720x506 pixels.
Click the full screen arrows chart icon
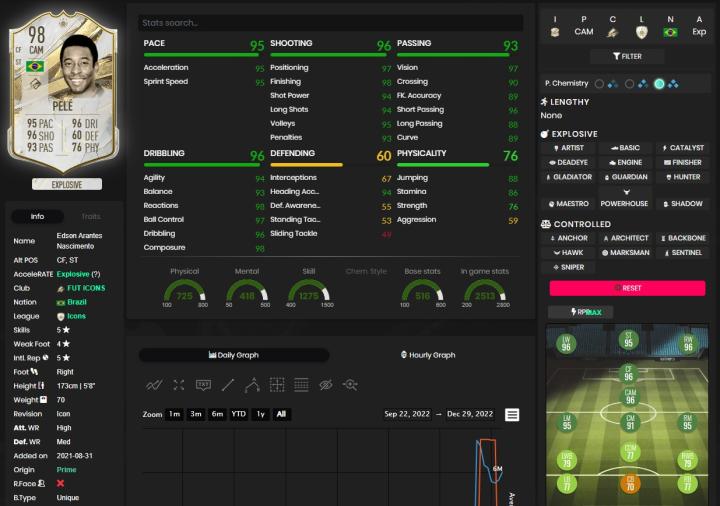[178, 385]
